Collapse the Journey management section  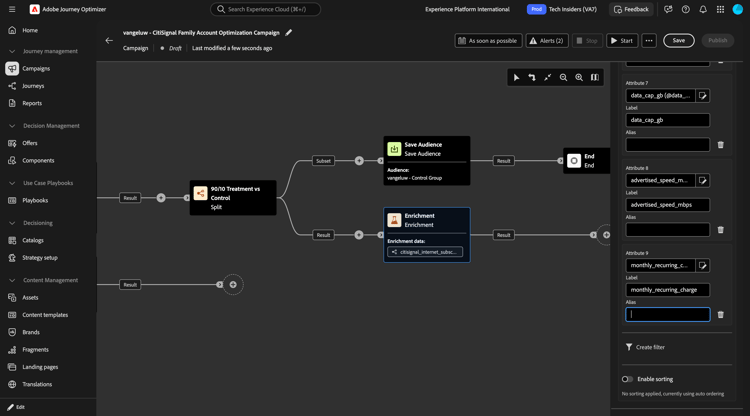tap(12, 51)
